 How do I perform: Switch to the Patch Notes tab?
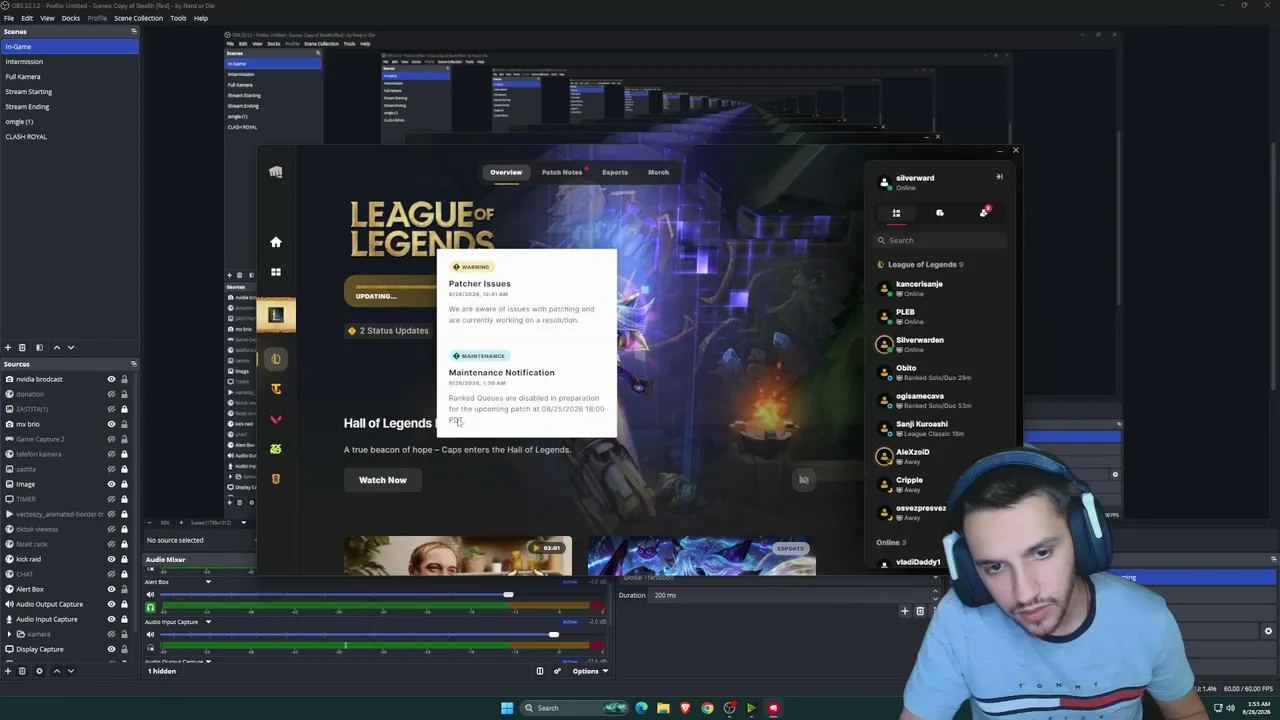(562, 172)
